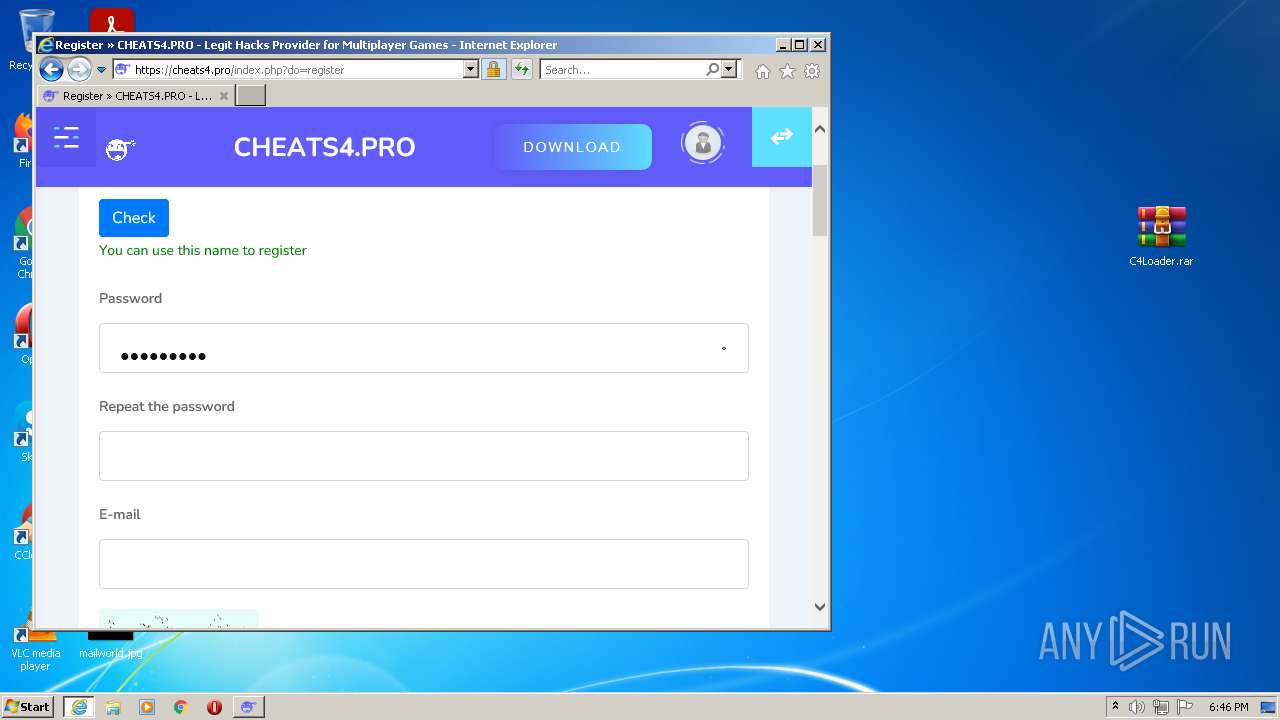1280x720 pixels.
Task: Open the user avatar profile icon
Action: 703,143
